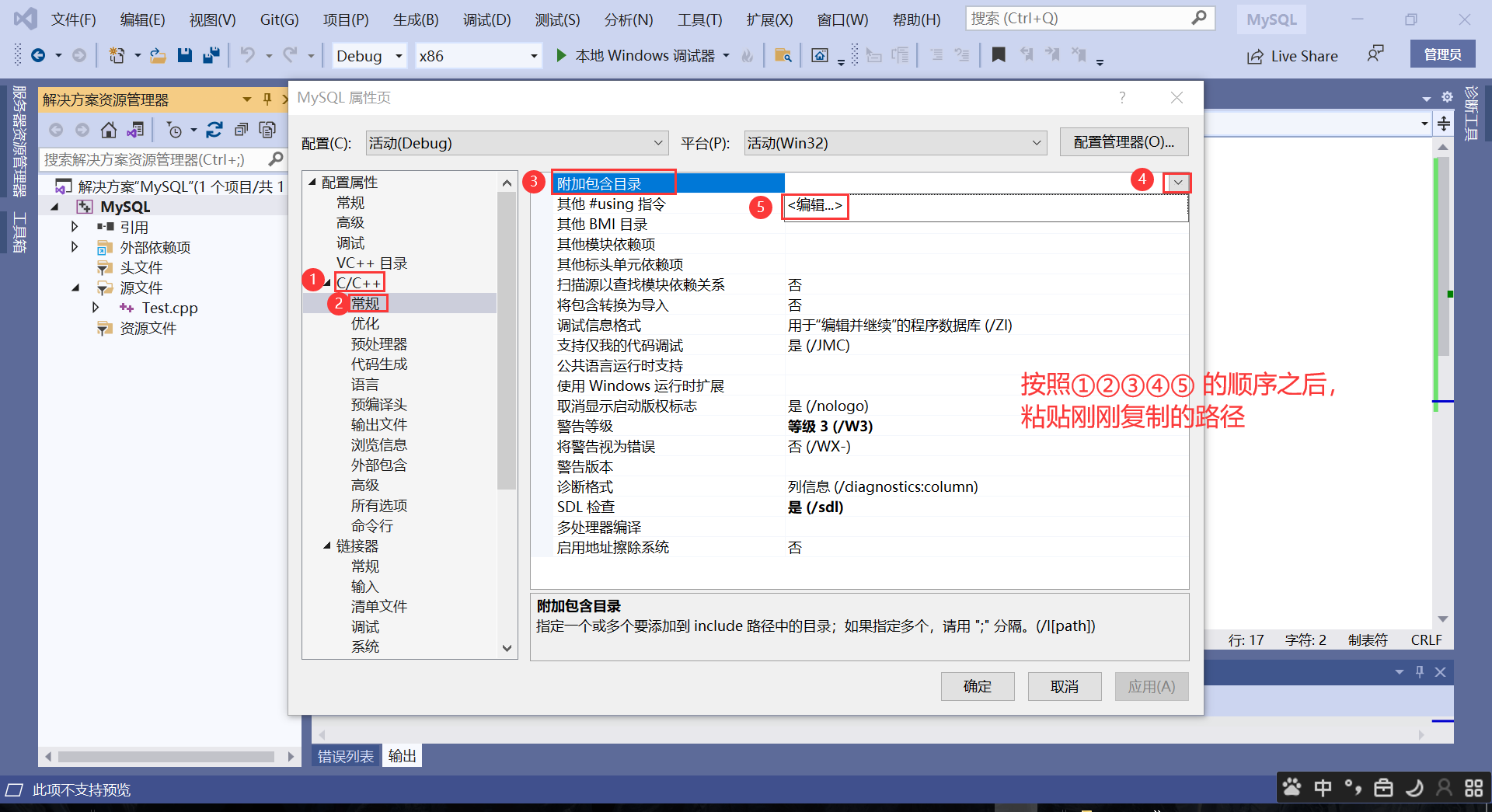
Task: Click the dropdown arrow of 附加包含目录 value
Action: pyautogui.click(x=1178, y=183)
